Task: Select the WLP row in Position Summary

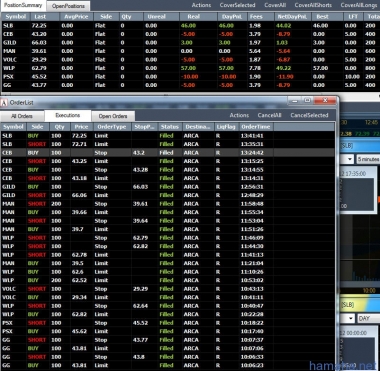Action: click(190, 68)
